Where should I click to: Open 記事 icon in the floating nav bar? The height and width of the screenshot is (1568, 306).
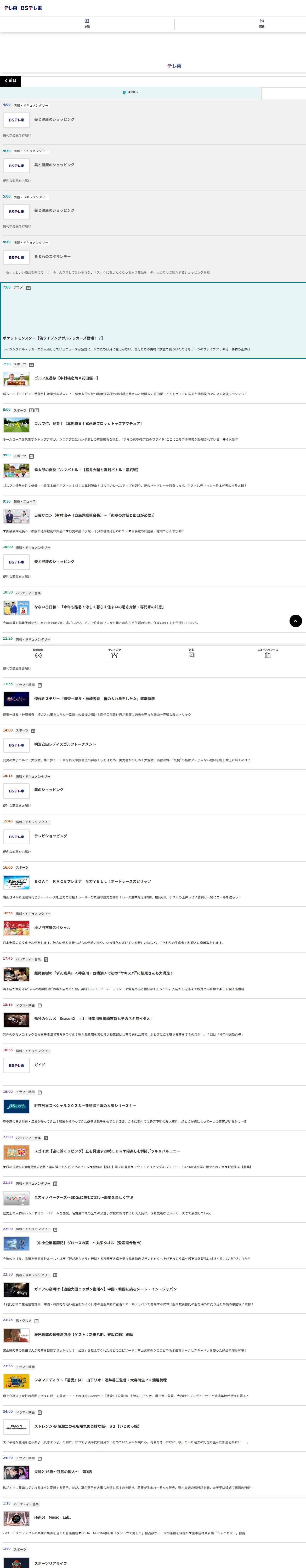(191, 653)
